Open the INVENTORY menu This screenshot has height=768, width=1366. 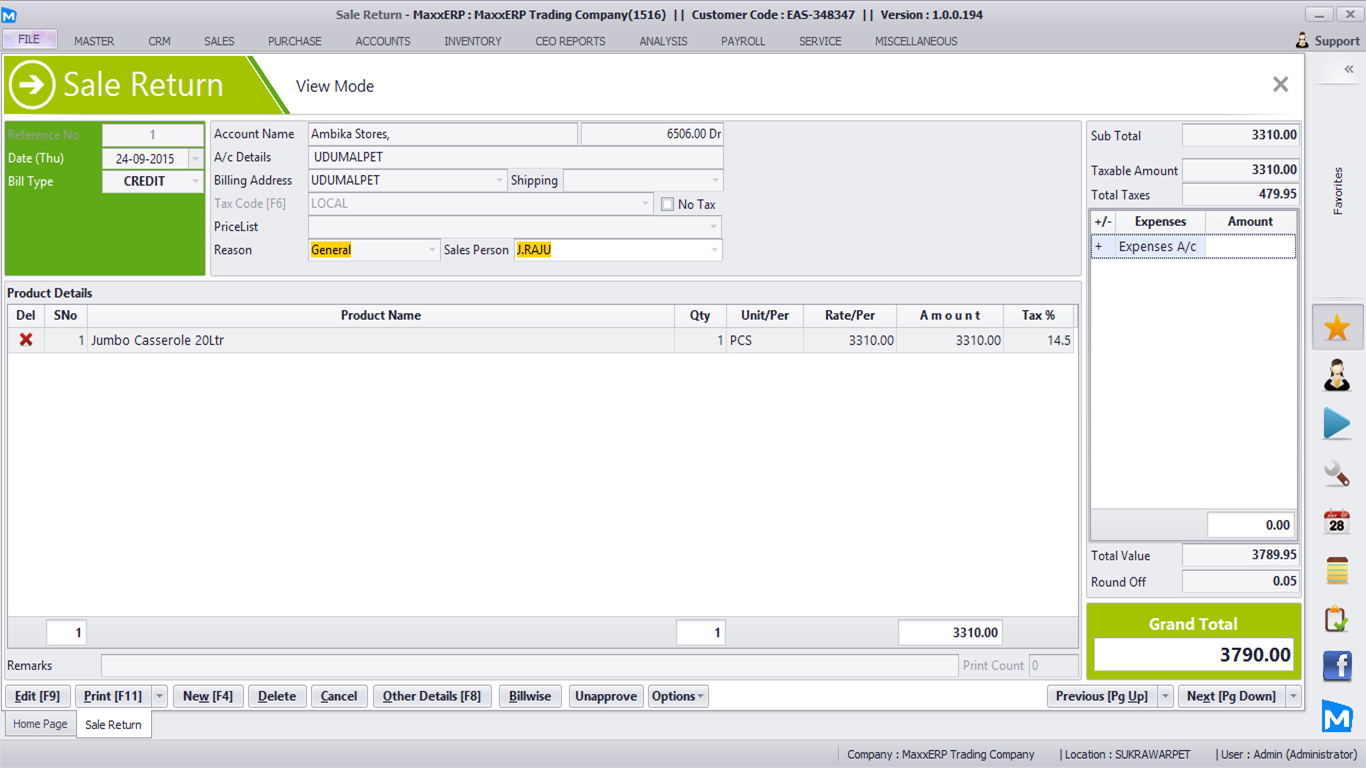pos(473,41)
